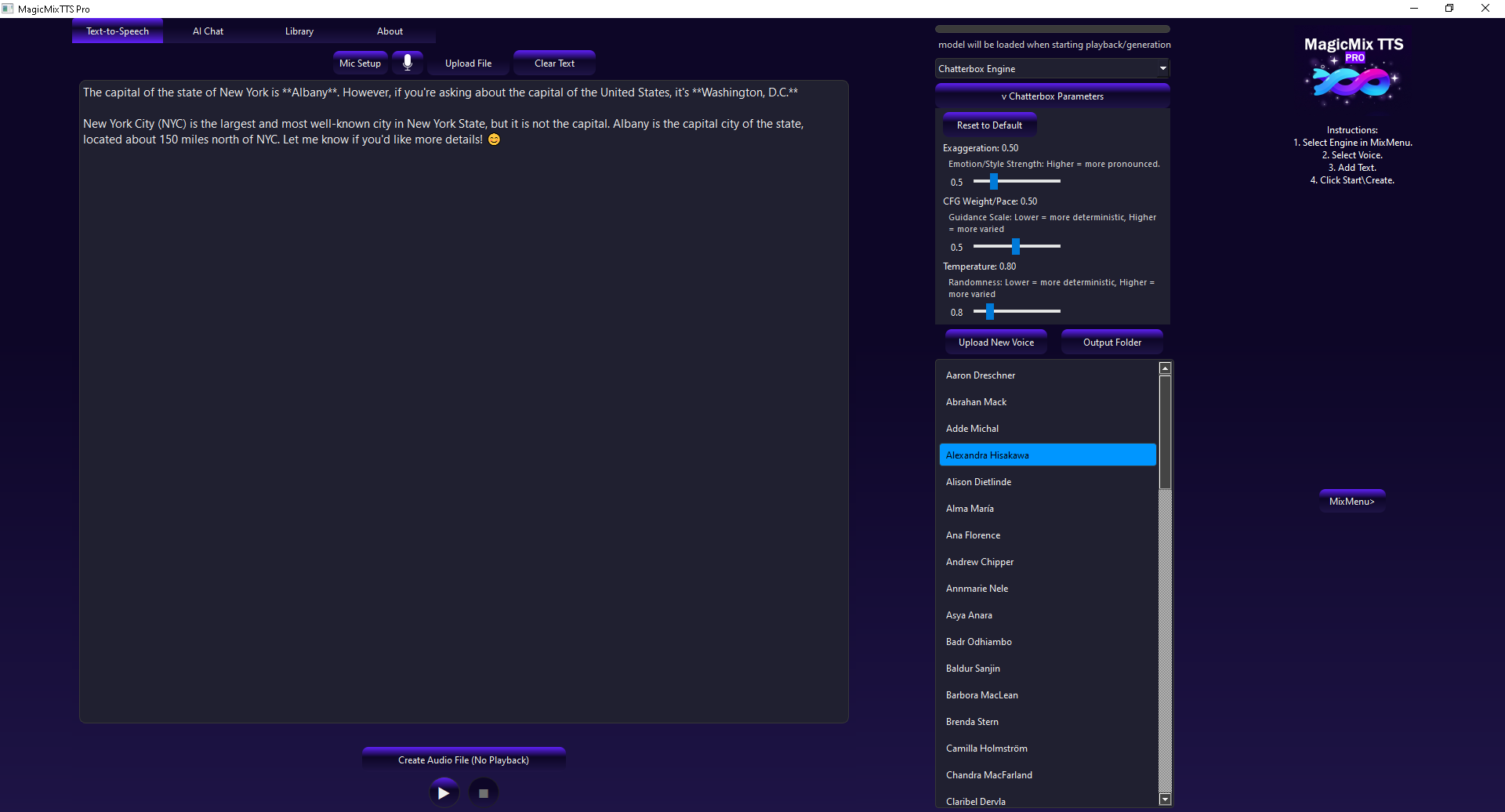This screenshot has height=812, width=1505.
Task: Select voice Chandra MacFarland
Action: 1048,775
